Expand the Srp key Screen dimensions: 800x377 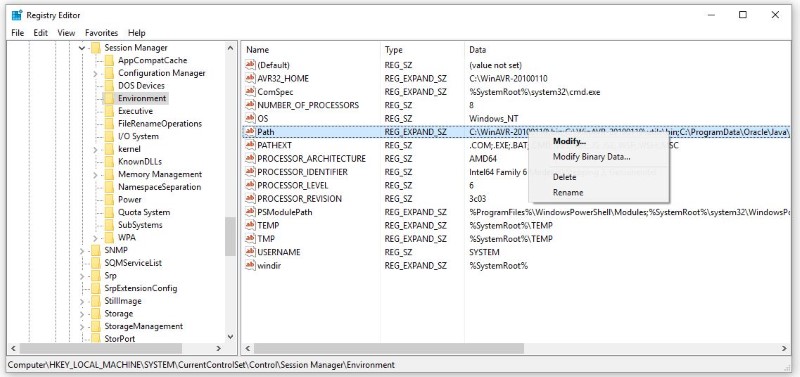(82, 275)
